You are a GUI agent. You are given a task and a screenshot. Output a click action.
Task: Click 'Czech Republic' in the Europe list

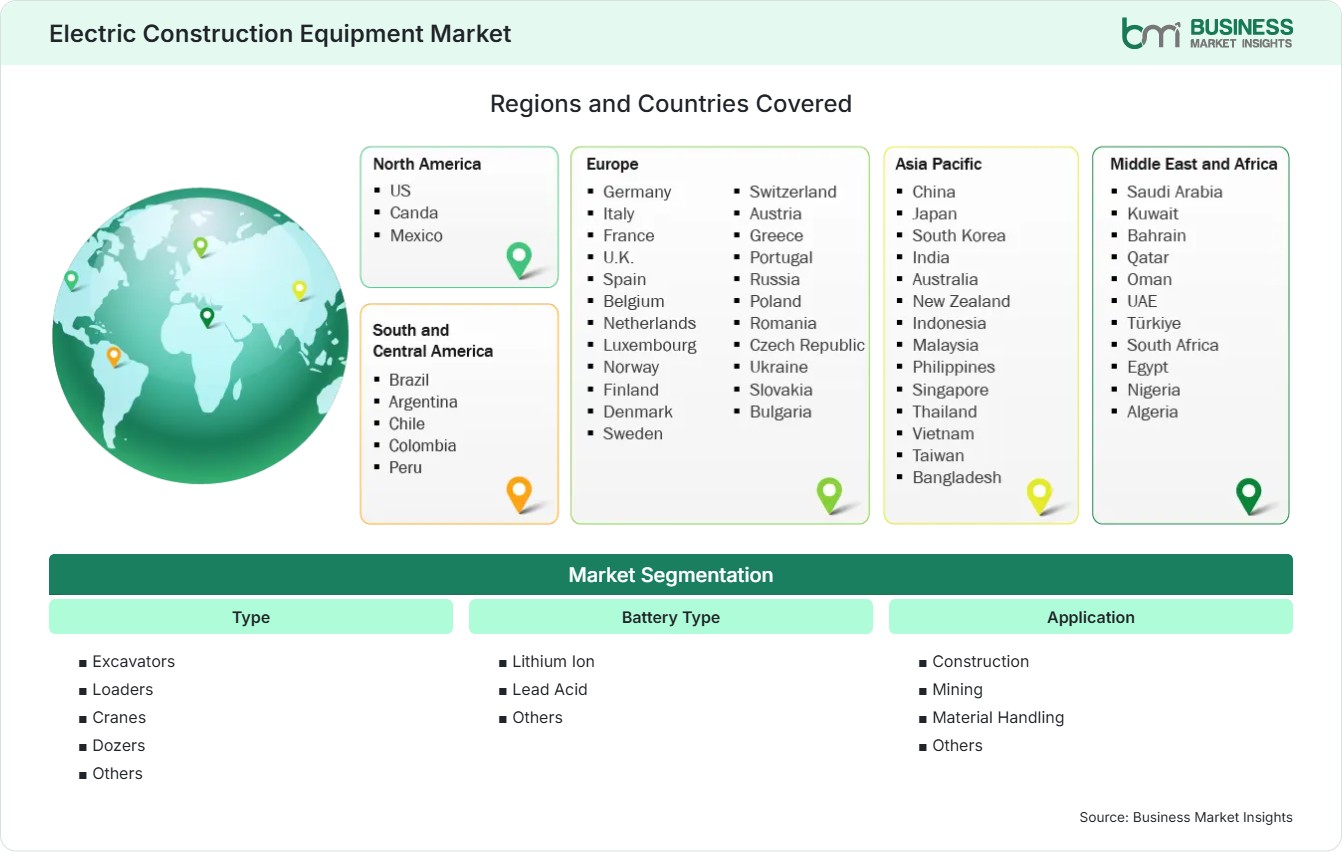(x=807, y=346)
